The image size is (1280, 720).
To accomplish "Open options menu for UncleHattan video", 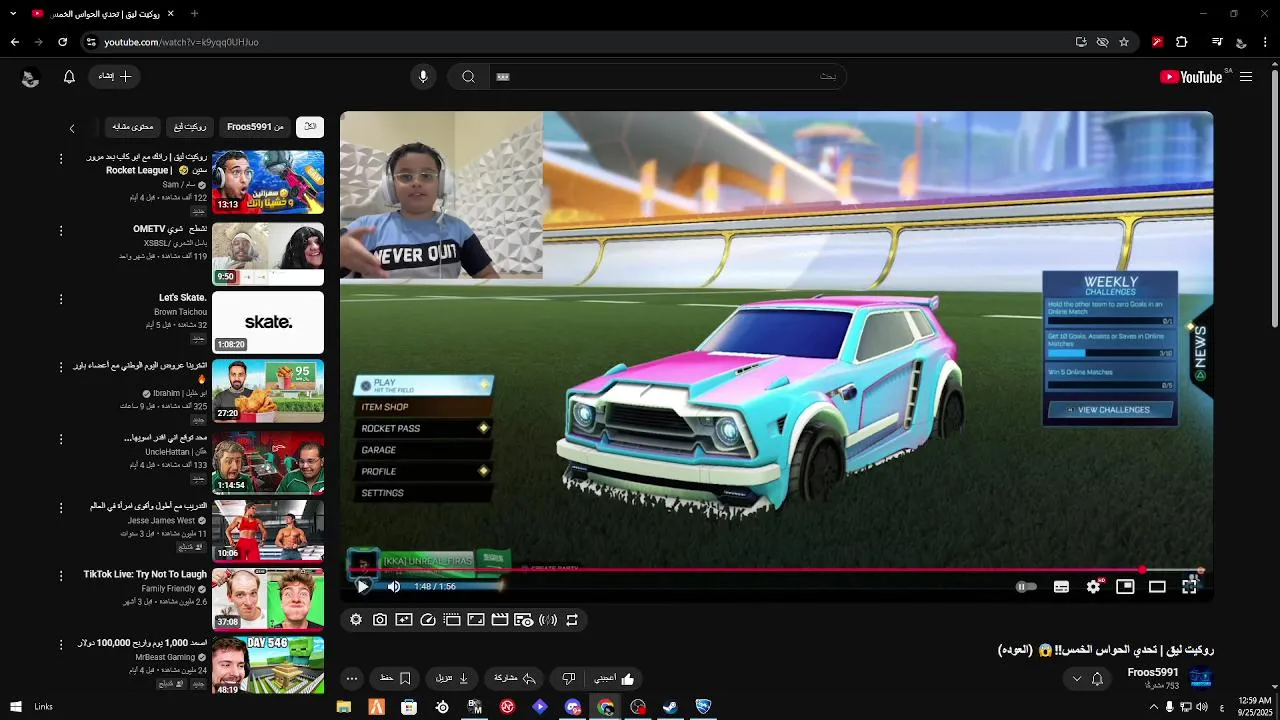I will (x=61, y=439).
